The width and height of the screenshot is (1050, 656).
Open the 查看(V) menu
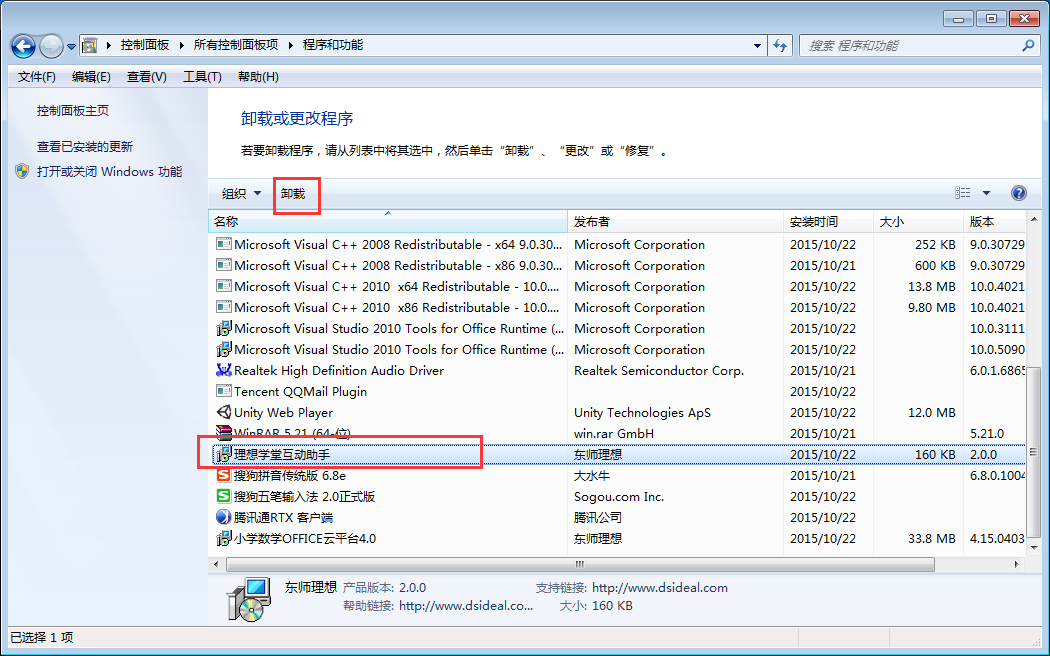pyautogui.click(x=146, y=77)
